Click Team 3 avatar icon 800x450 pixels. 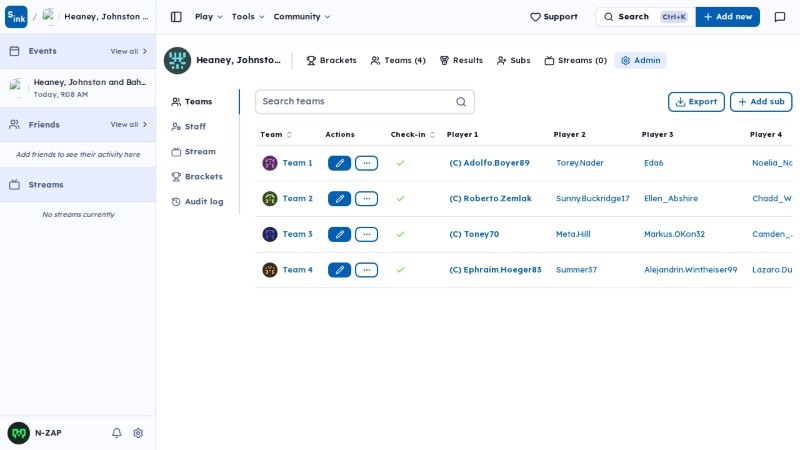pos(270,234)
